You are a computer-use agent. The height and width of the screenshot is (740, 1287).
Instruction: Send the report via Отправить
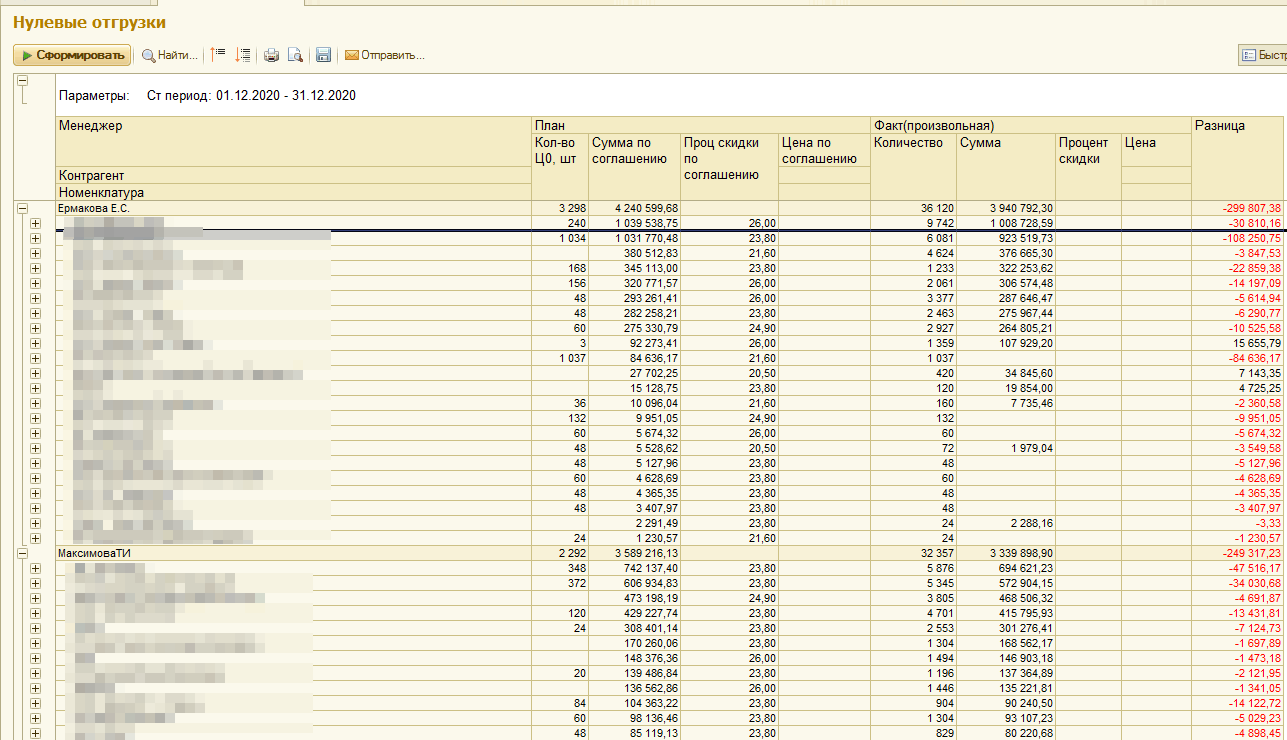[x=385, y=55]
